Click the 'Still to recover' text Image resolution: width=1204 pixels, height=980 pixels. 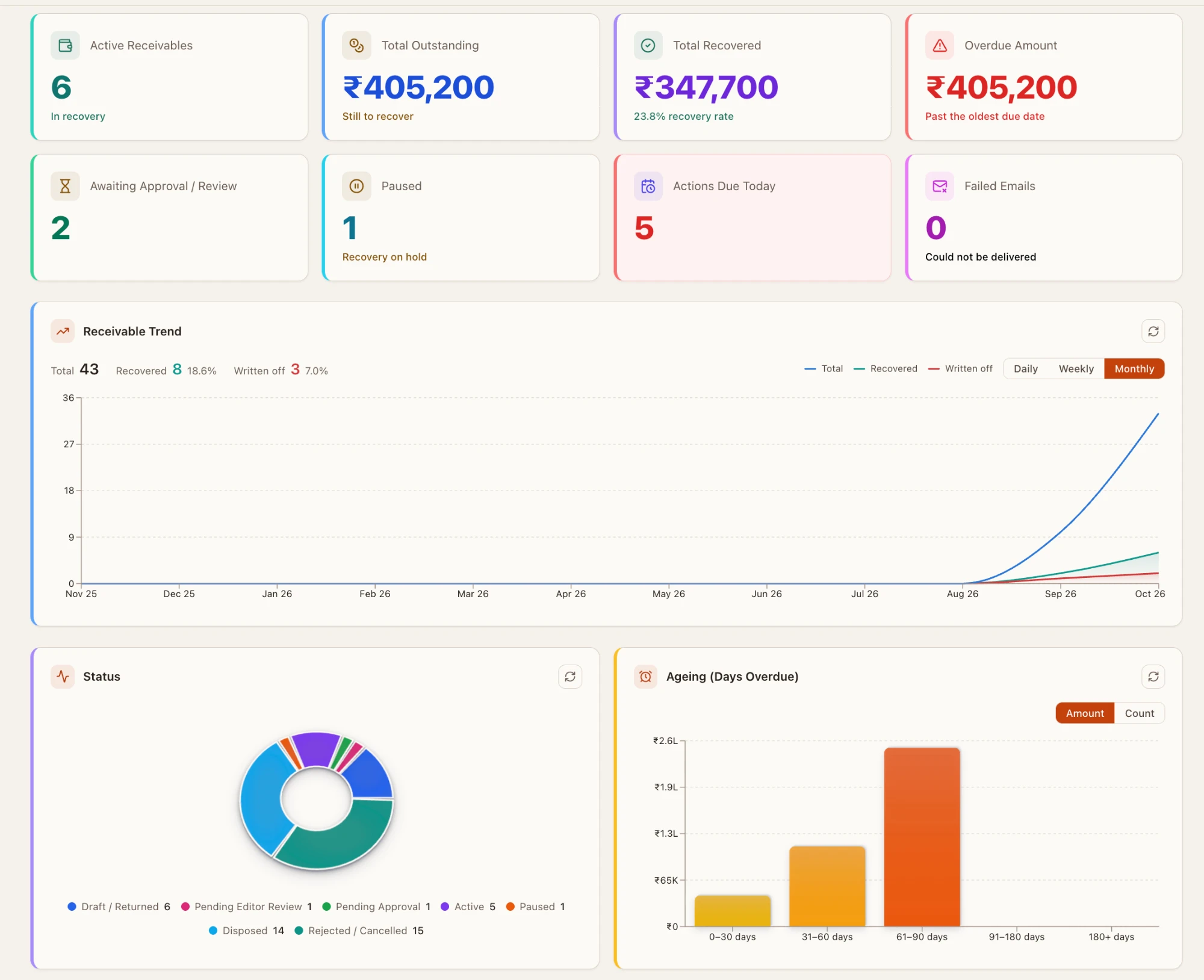pos(378,116)
